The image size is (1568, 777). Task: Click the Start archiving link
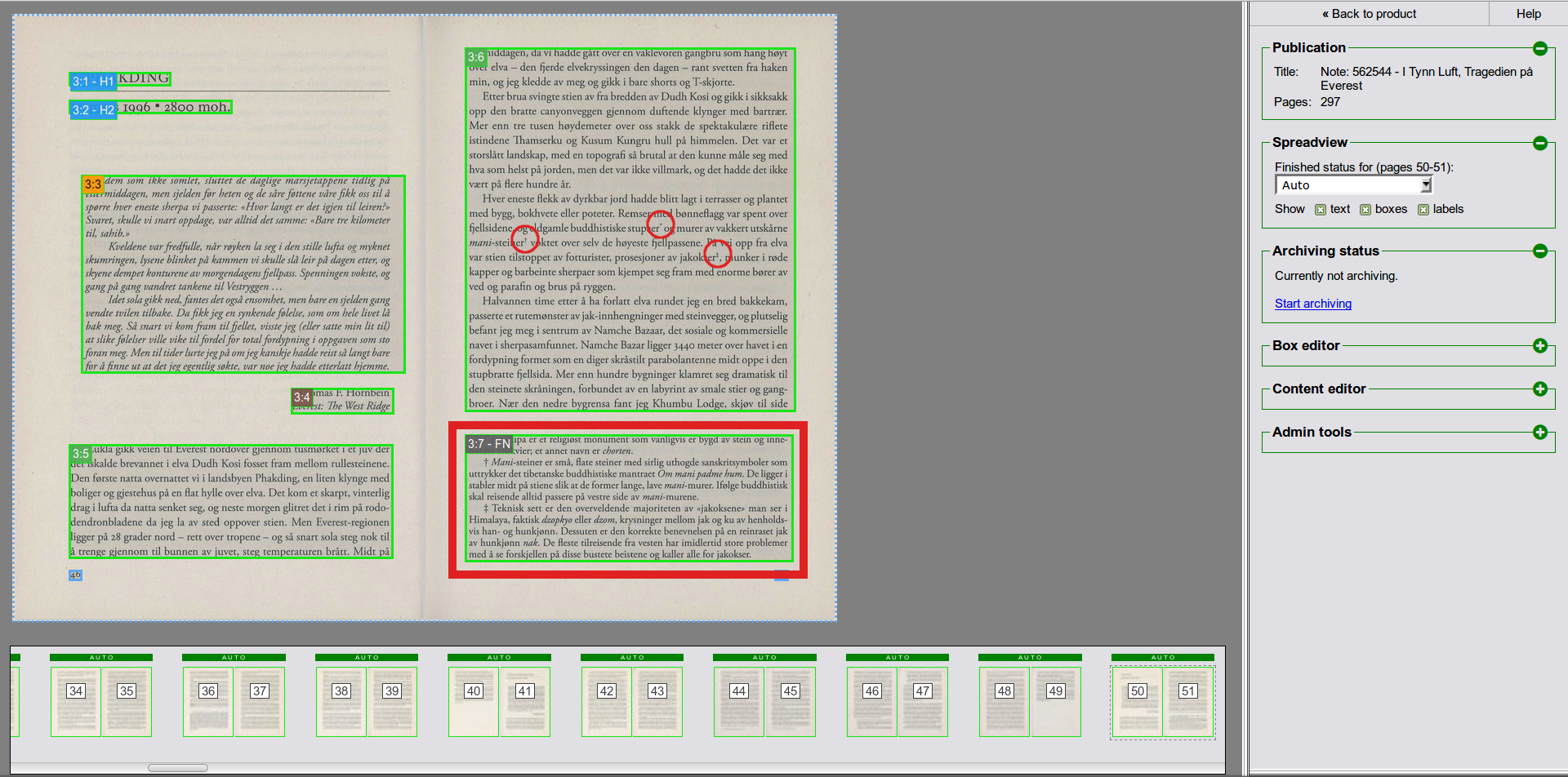tap(1312, 304)
